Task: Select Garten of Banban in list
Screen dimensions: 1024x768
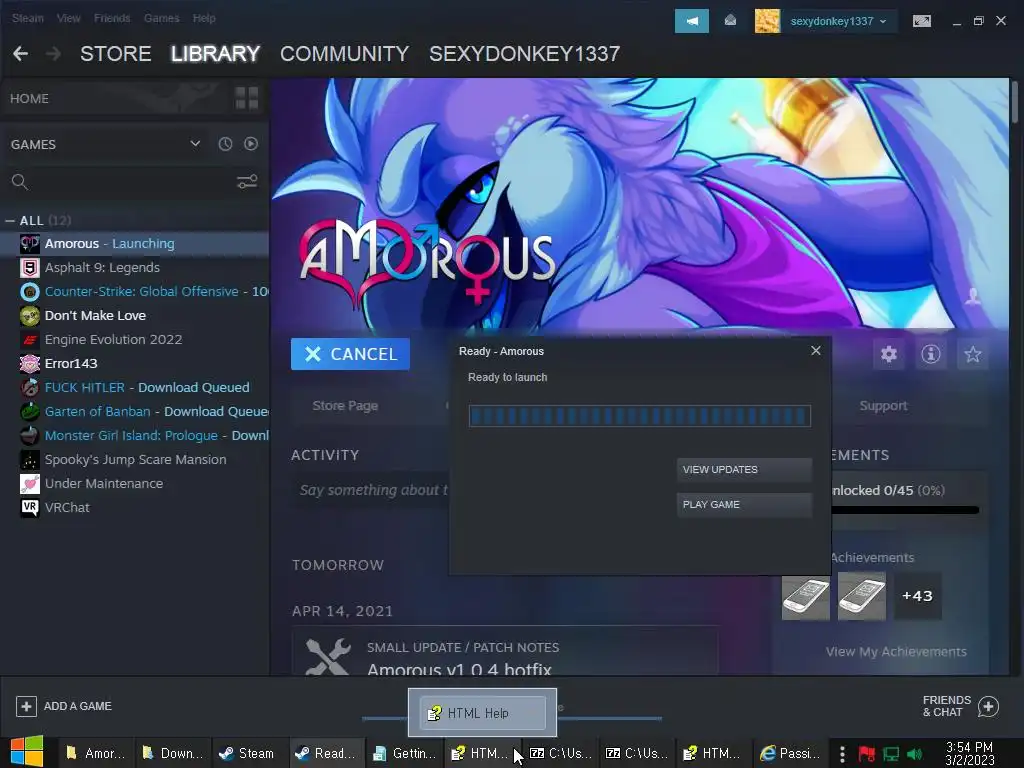Action: 135,411
